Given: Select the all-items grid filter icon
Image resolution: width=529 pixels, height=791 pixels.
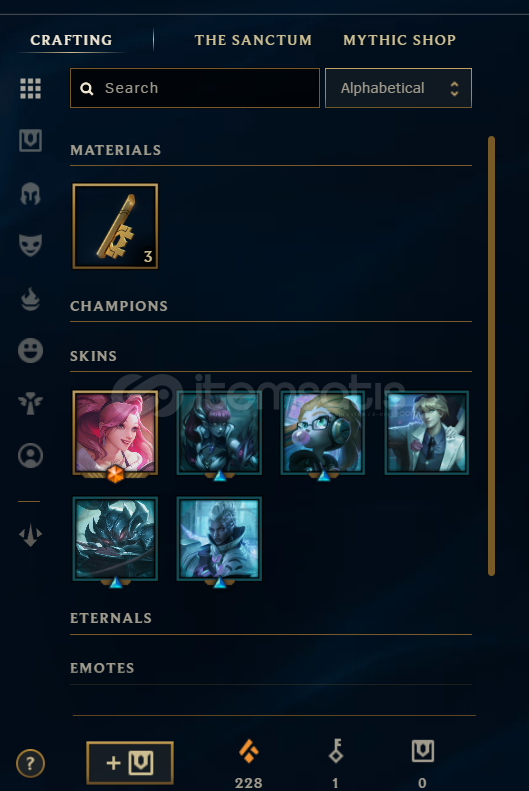Looking at the screenshot, I should [x=30, y=89].
